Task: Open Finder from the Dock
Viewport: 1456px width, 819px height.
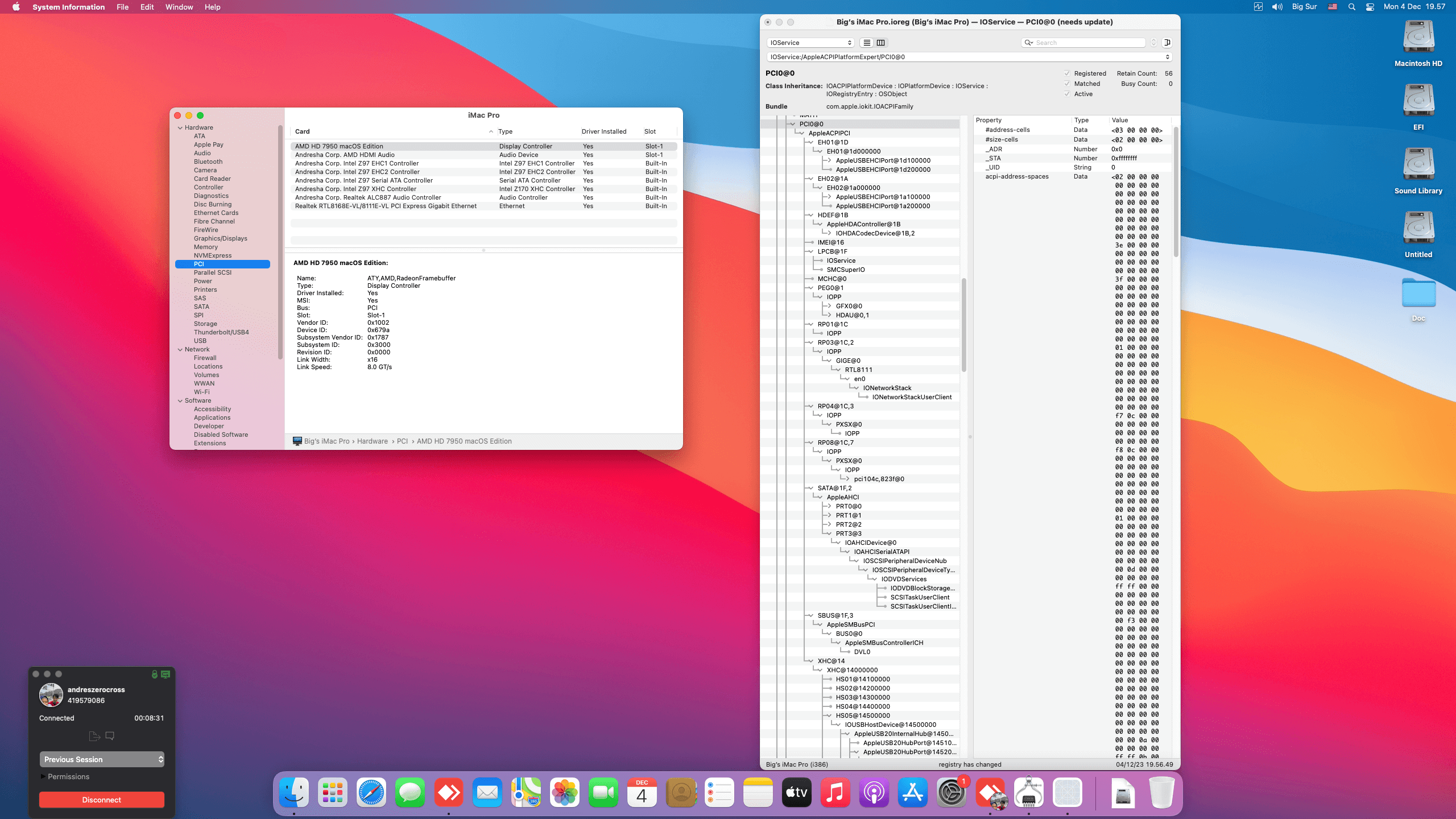Action: (x=294, y=792)
